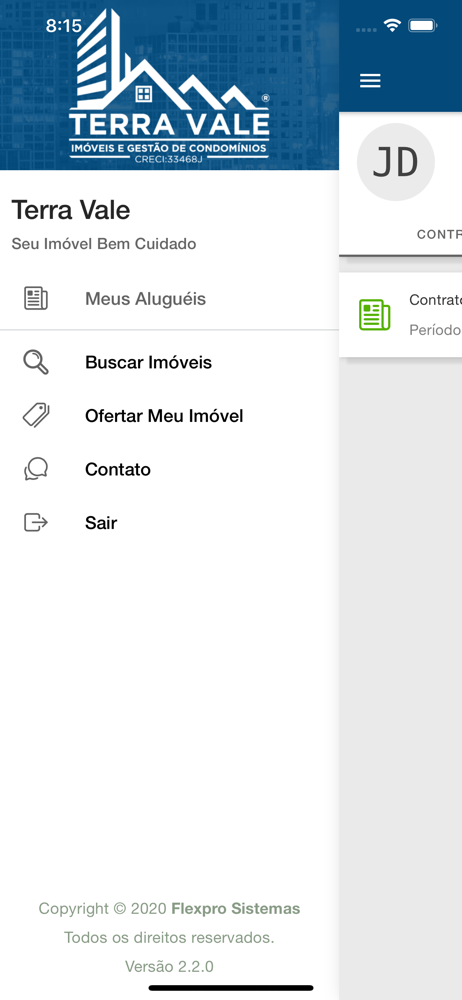The image size is (462, 1000).
Task: Open the Contato menu item
Action: 169,469
